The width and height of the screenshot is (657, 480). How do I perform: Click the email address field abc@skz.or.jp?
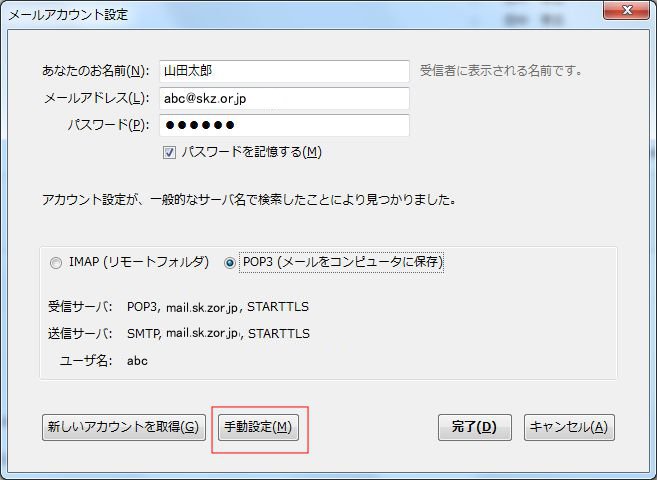pos(284,98)
